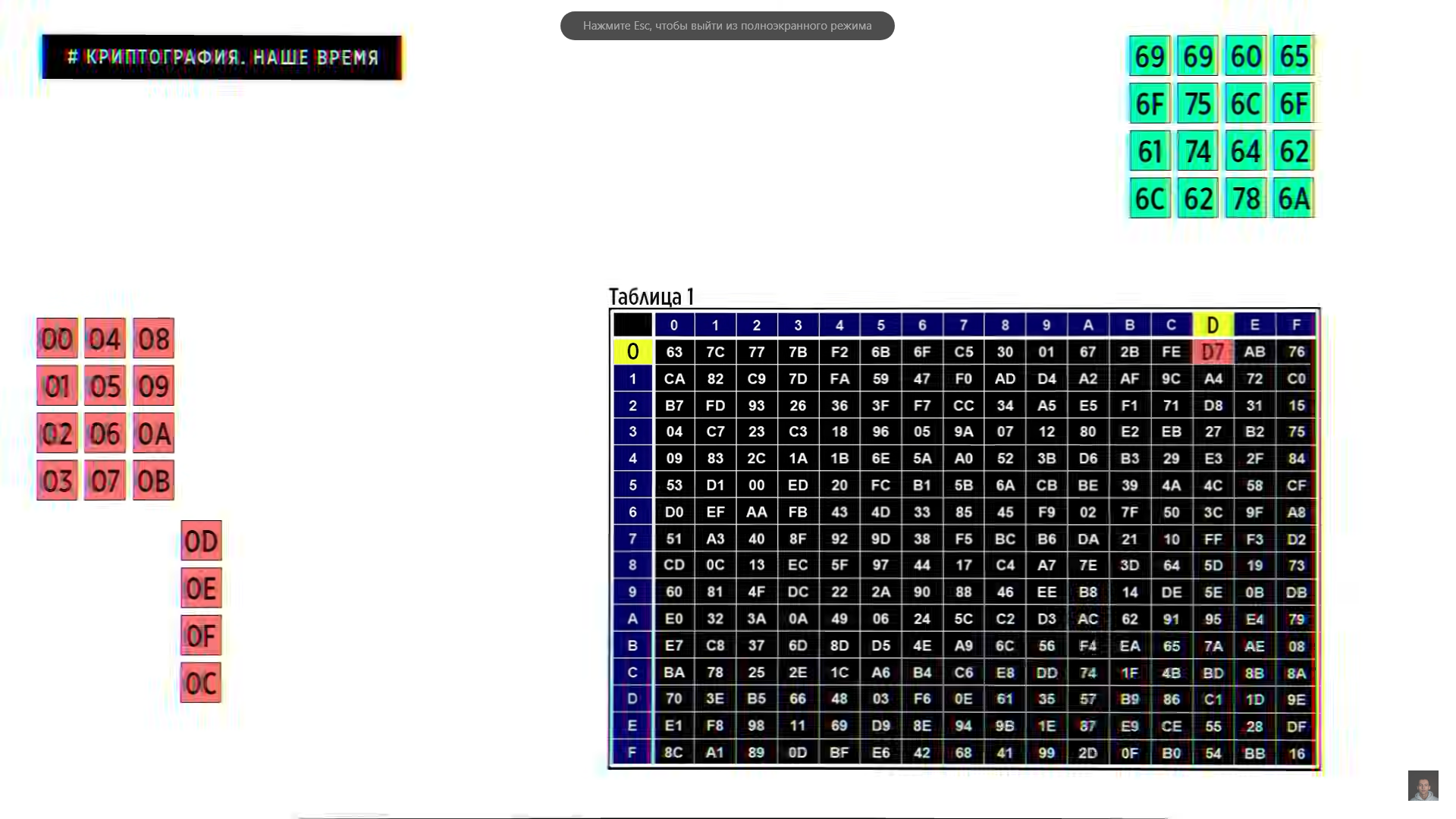1456x819 pixels.
Task: Click the presenter avatar thumbnail
Action: pyautogui.click(x=1423, y=786)
